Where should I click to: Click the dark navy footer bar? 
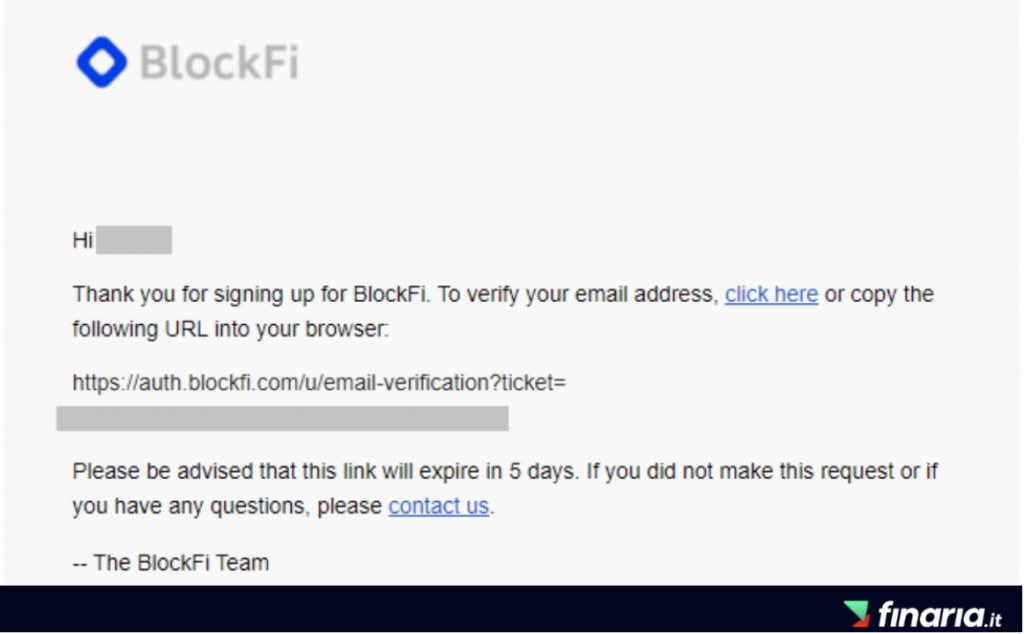(x=511, y=609)
